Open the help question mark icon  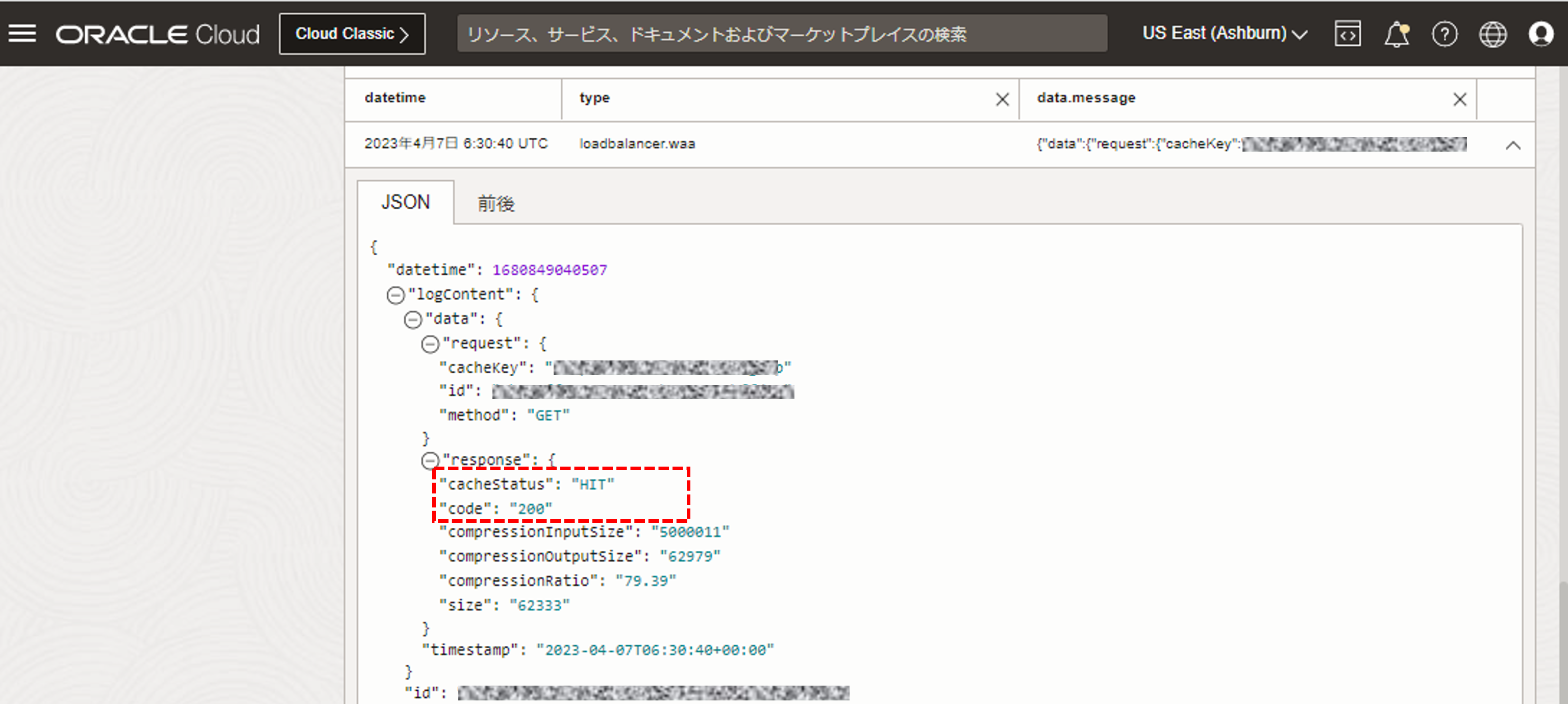1445,34
